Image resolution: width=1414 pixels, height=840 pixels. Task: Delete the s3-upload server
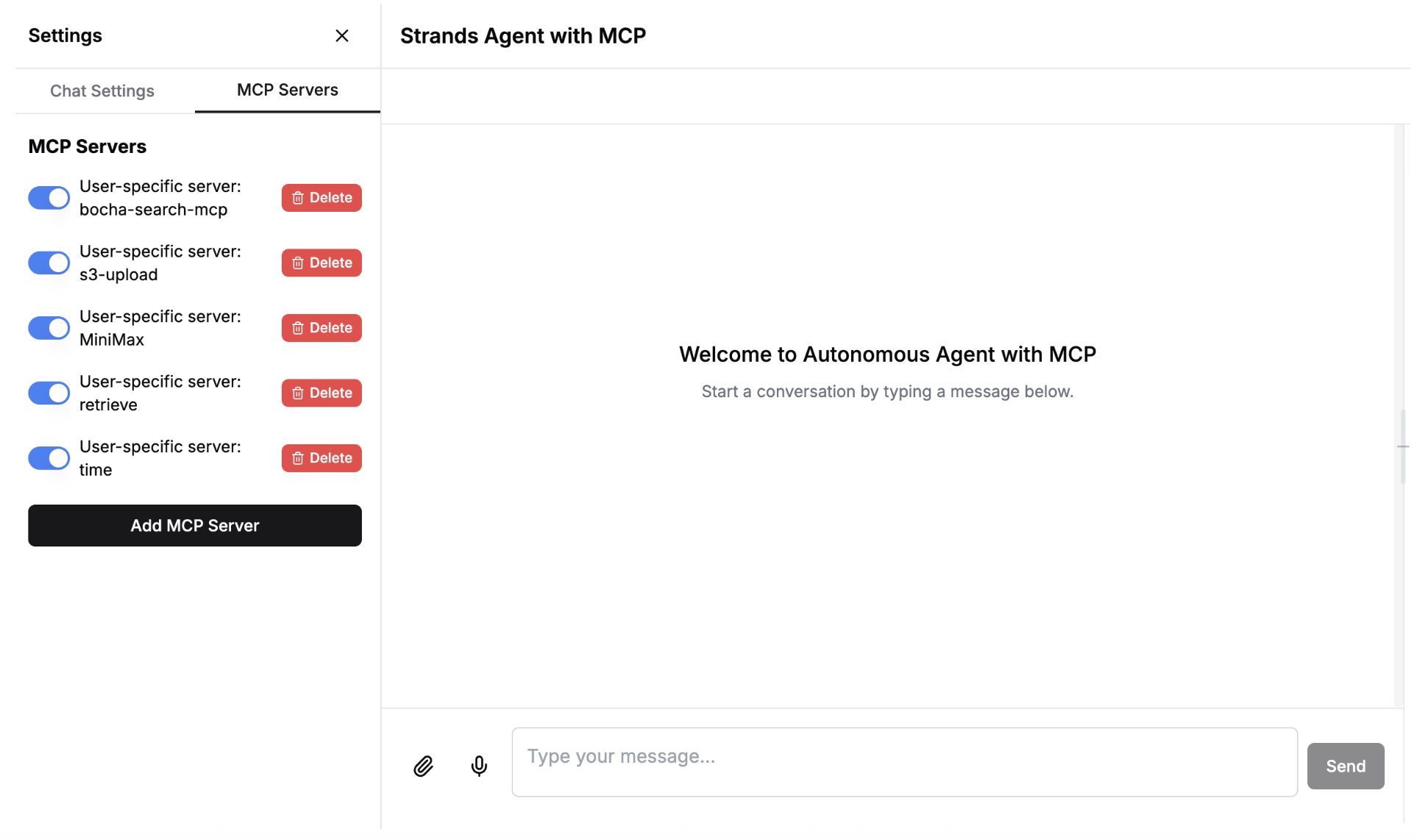(321, 263)
